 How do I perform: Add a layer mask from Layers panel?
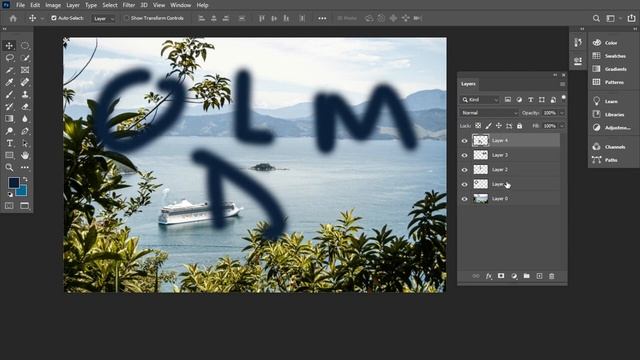[501, 276]
